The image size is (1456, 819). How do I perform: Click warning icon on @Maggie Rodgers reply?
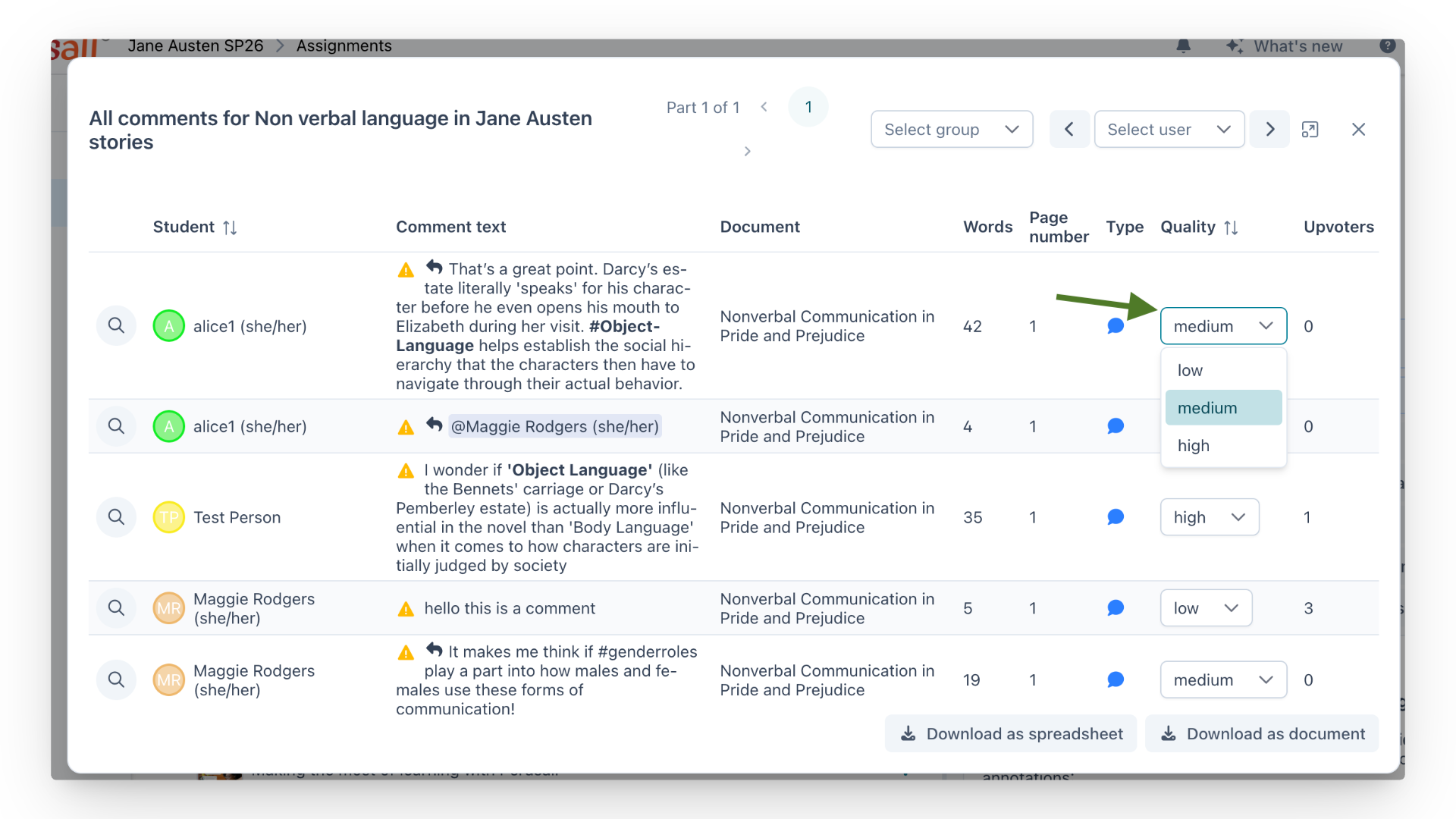pyautogui.click(x=406, y=428)
